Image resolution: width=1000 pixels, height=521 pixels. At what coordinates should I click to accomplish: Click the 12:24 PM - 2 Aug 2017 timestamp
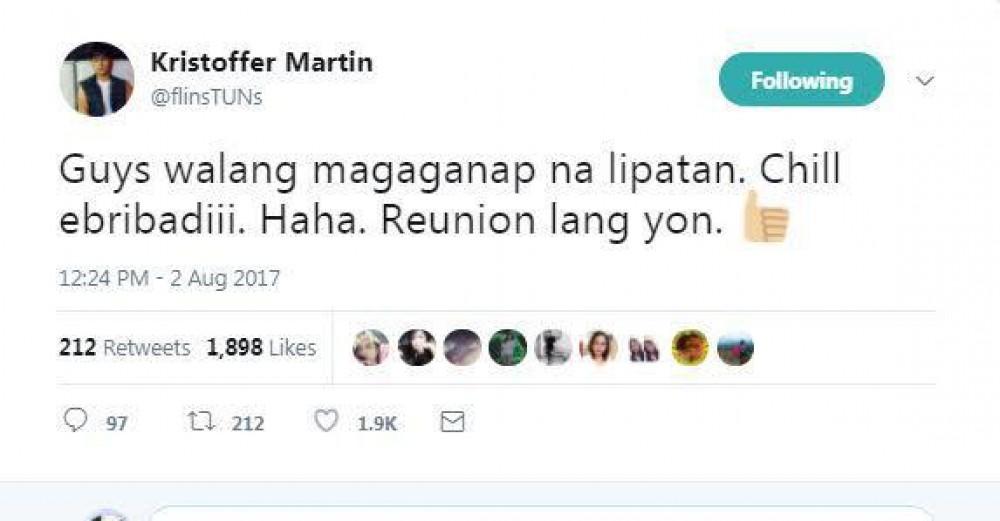pyautogui.click(x=169, y=278)
